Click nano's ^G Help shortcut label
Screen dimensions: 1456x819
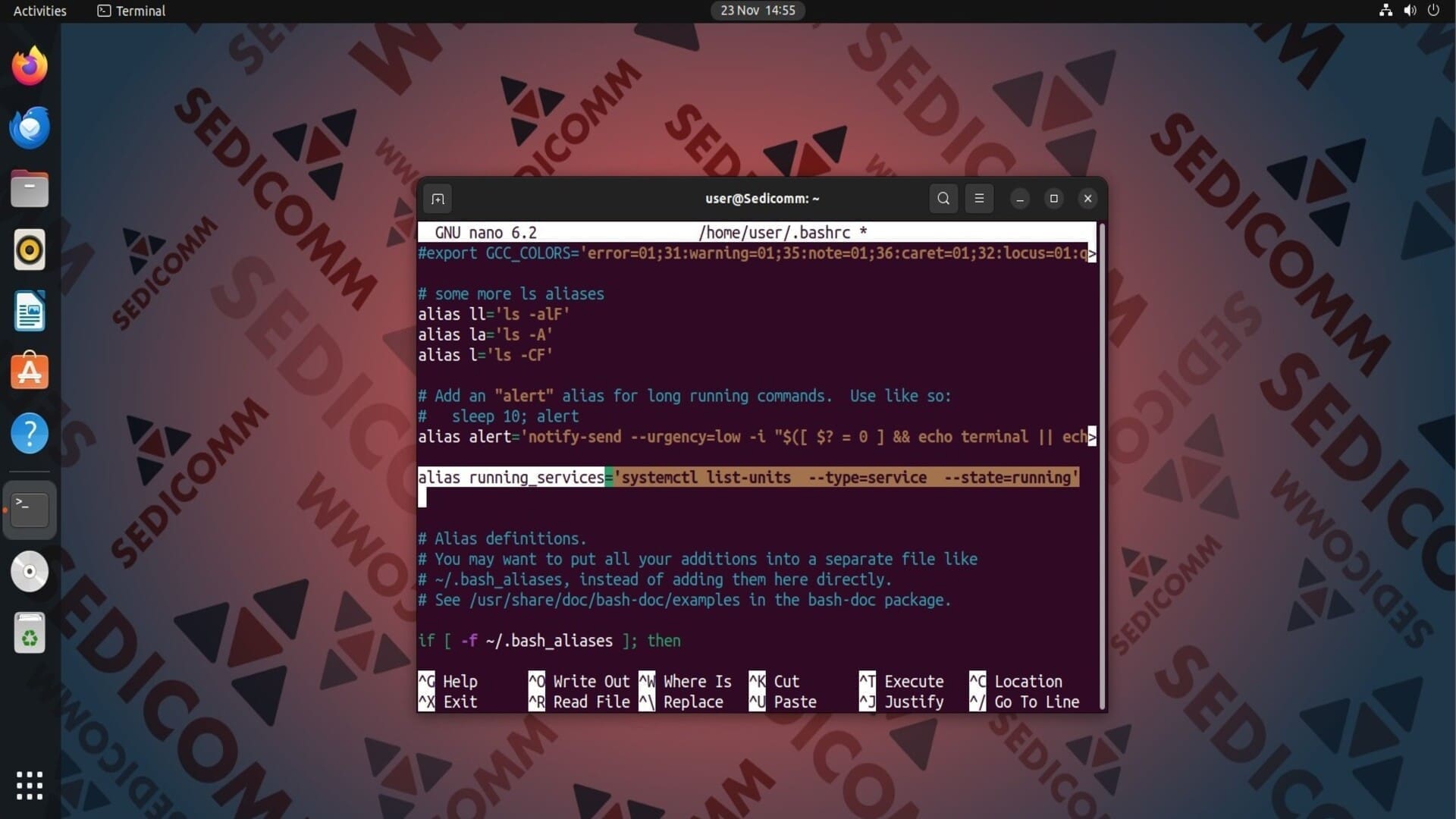(x=448, y=682)
